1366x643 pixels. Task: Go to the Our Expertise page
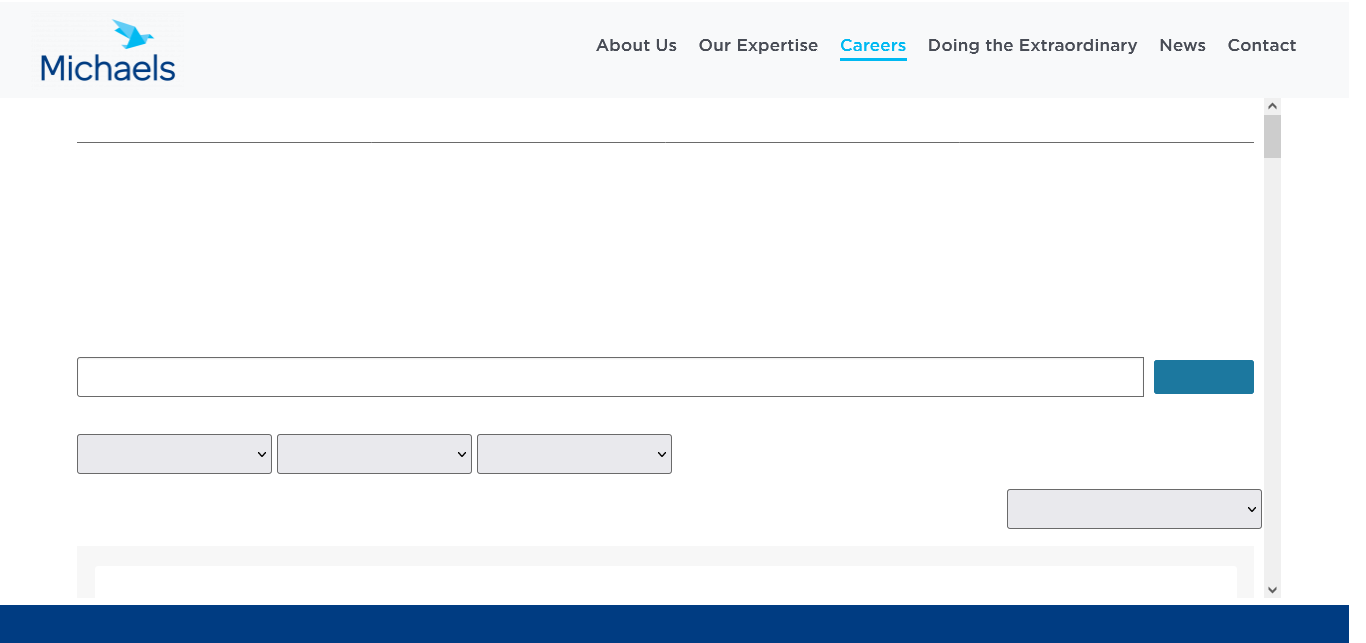coord(758,45)
